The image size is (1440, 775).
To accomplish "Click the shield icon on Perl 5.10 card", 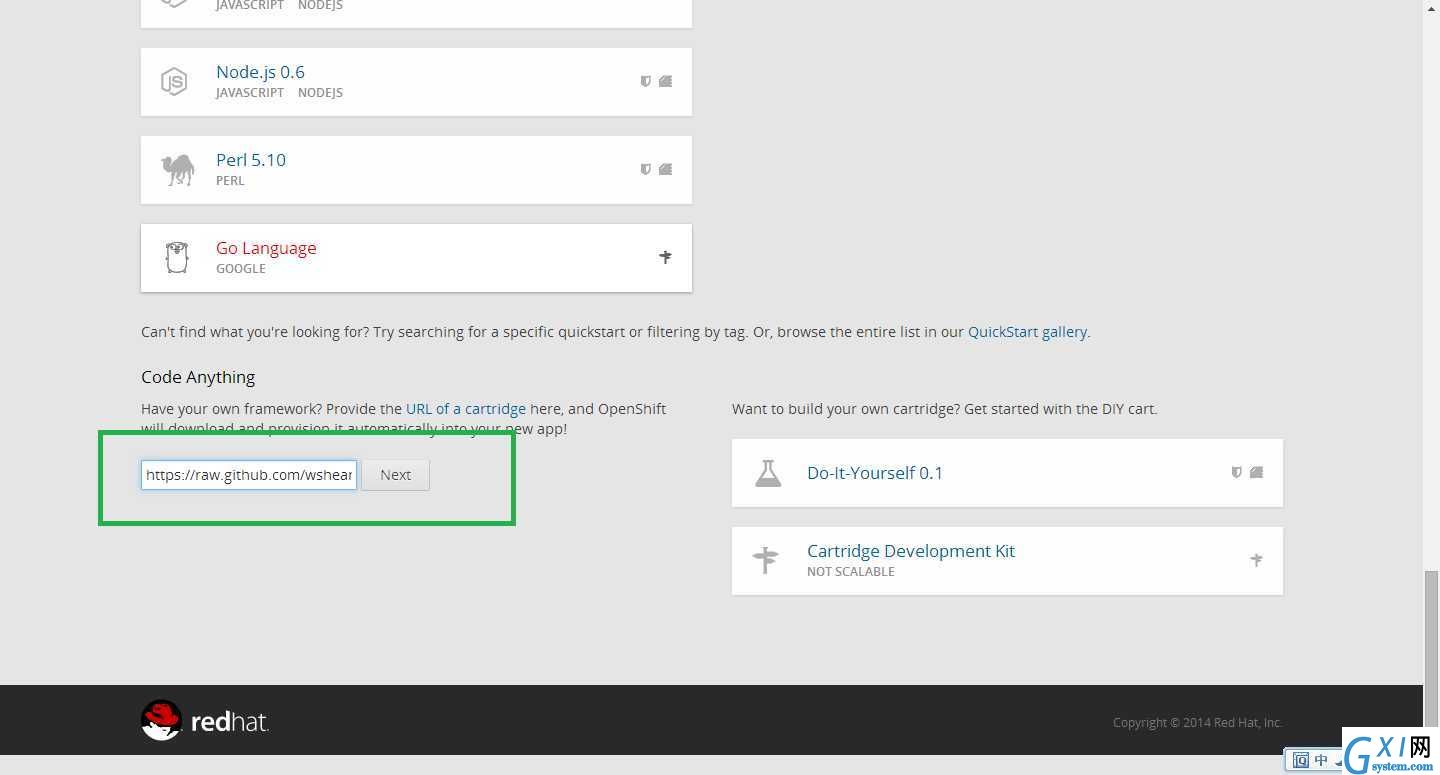I will [646, 169].
